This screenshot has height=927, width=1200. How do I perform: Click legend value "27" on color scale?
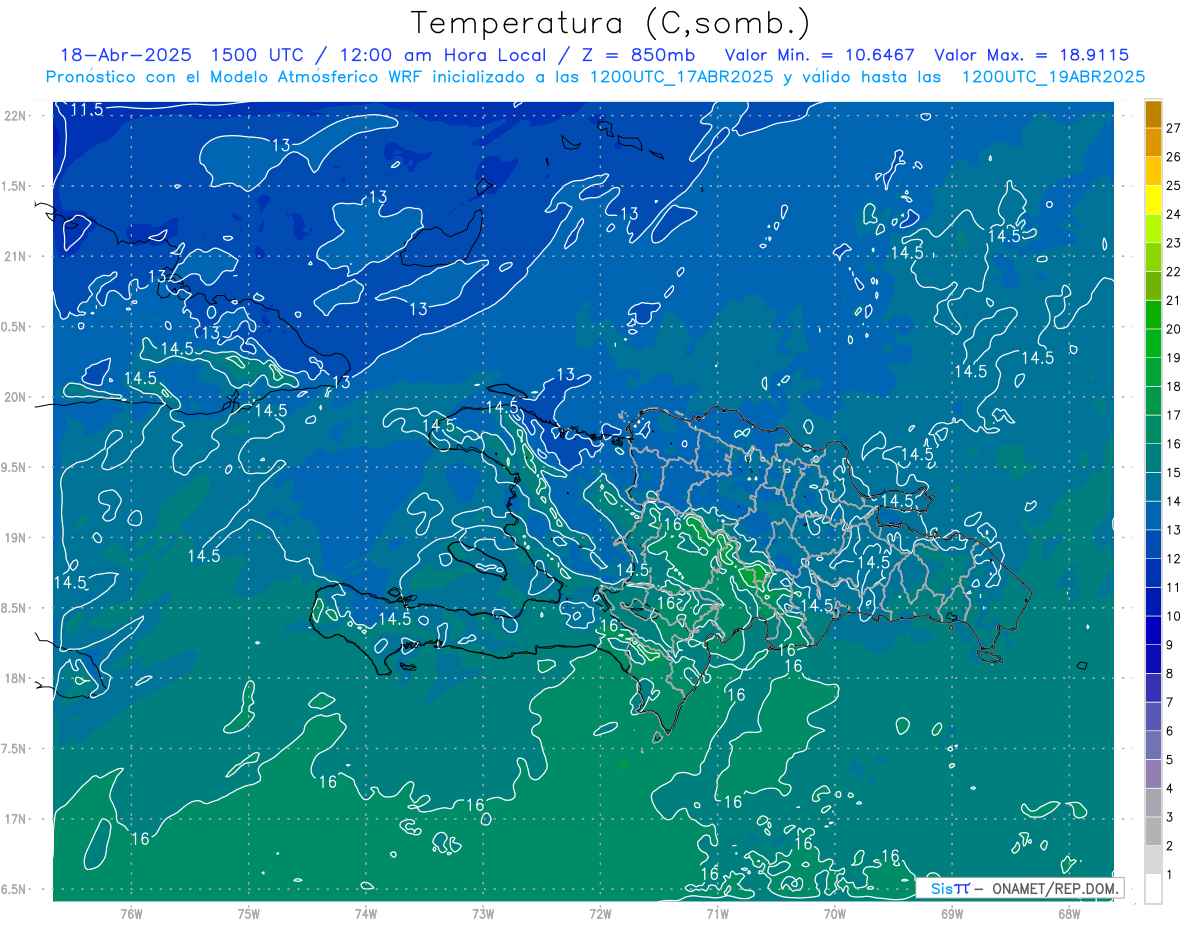click(x=1174, y=128)
